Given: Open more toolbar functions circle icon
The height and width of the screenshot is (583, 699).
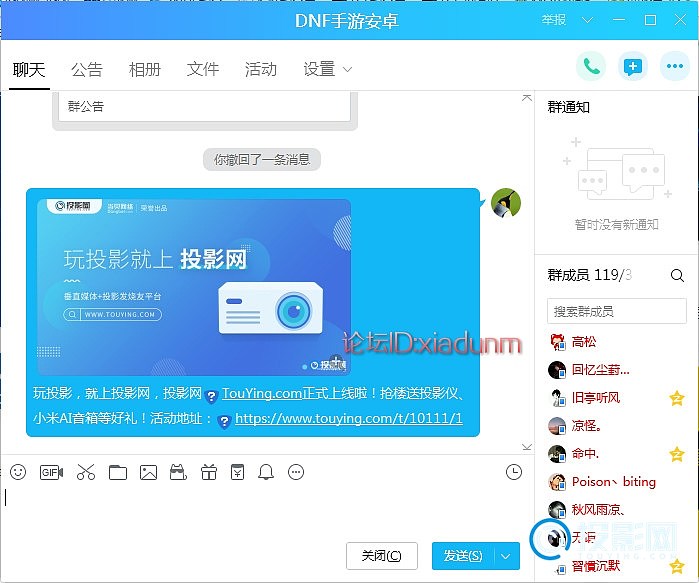Looking at the screenshot, I should (x=296, y=472).
